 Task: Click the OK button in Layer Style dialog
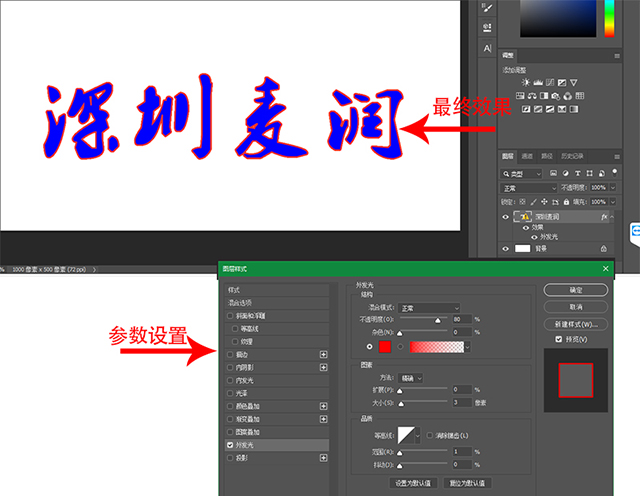(576, 290)
